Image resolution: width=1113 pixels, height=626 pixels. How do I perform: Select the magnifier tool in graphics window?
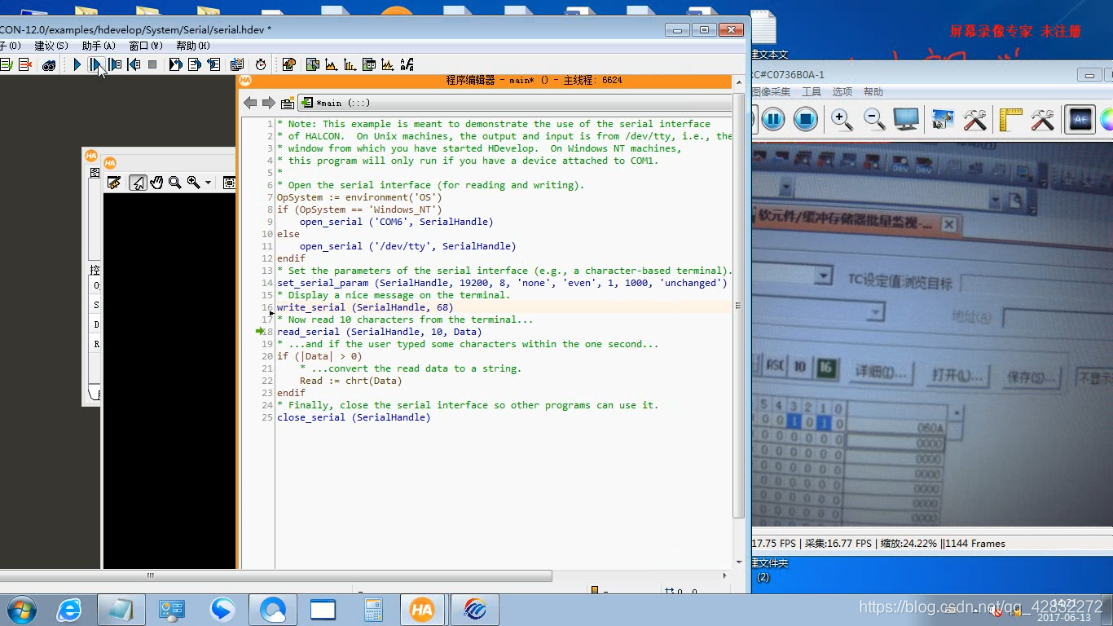(175, 182)
